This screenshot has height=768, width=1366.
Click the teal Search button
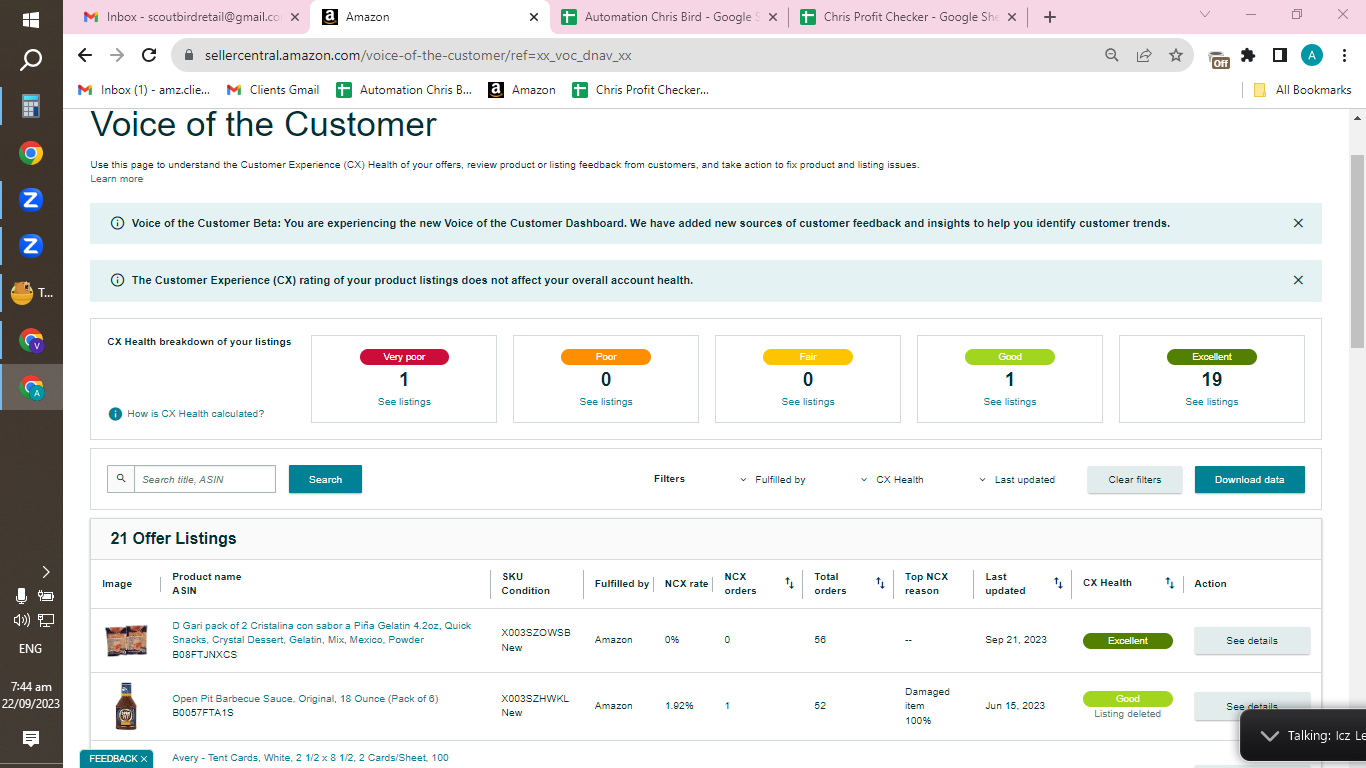coord(325,479)
